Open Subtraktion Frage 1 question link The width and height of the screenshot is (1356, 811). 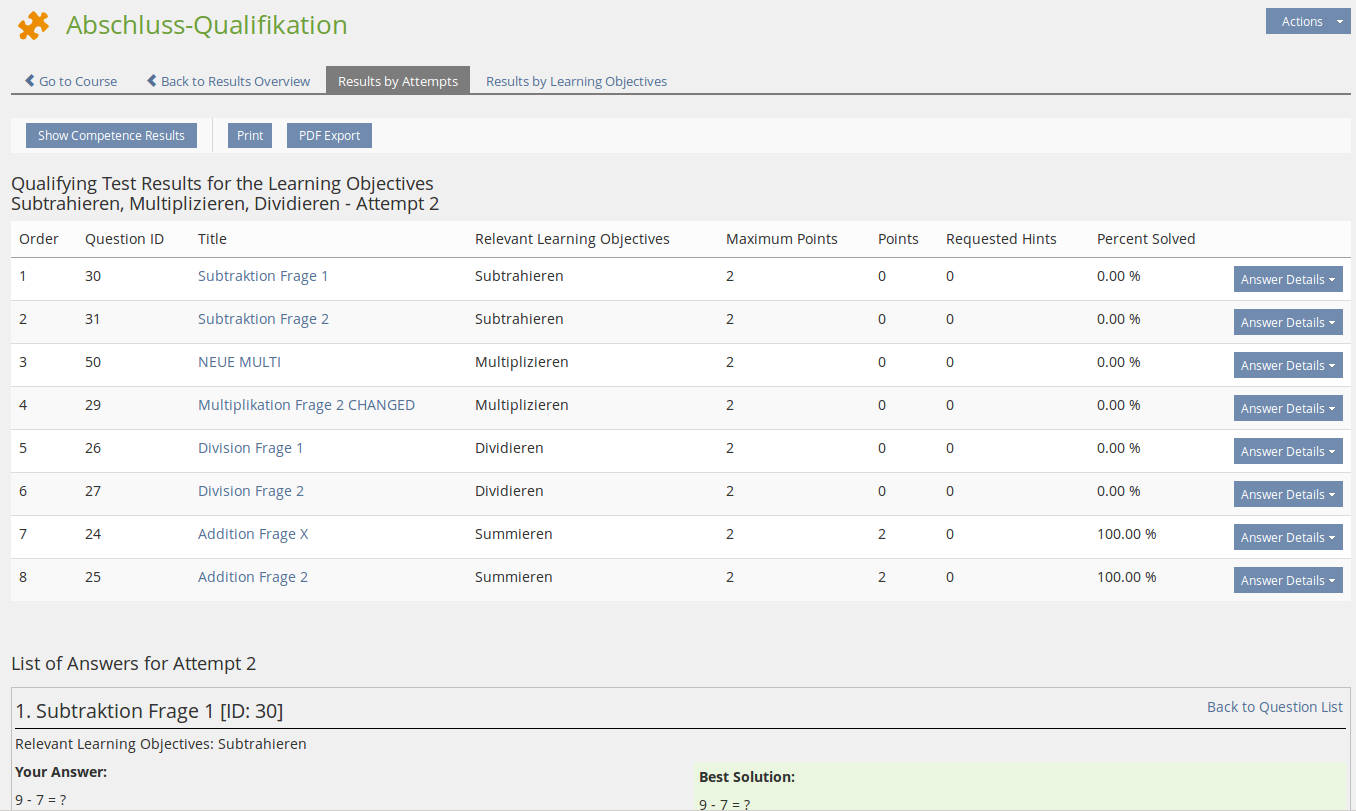click(263, 276)
